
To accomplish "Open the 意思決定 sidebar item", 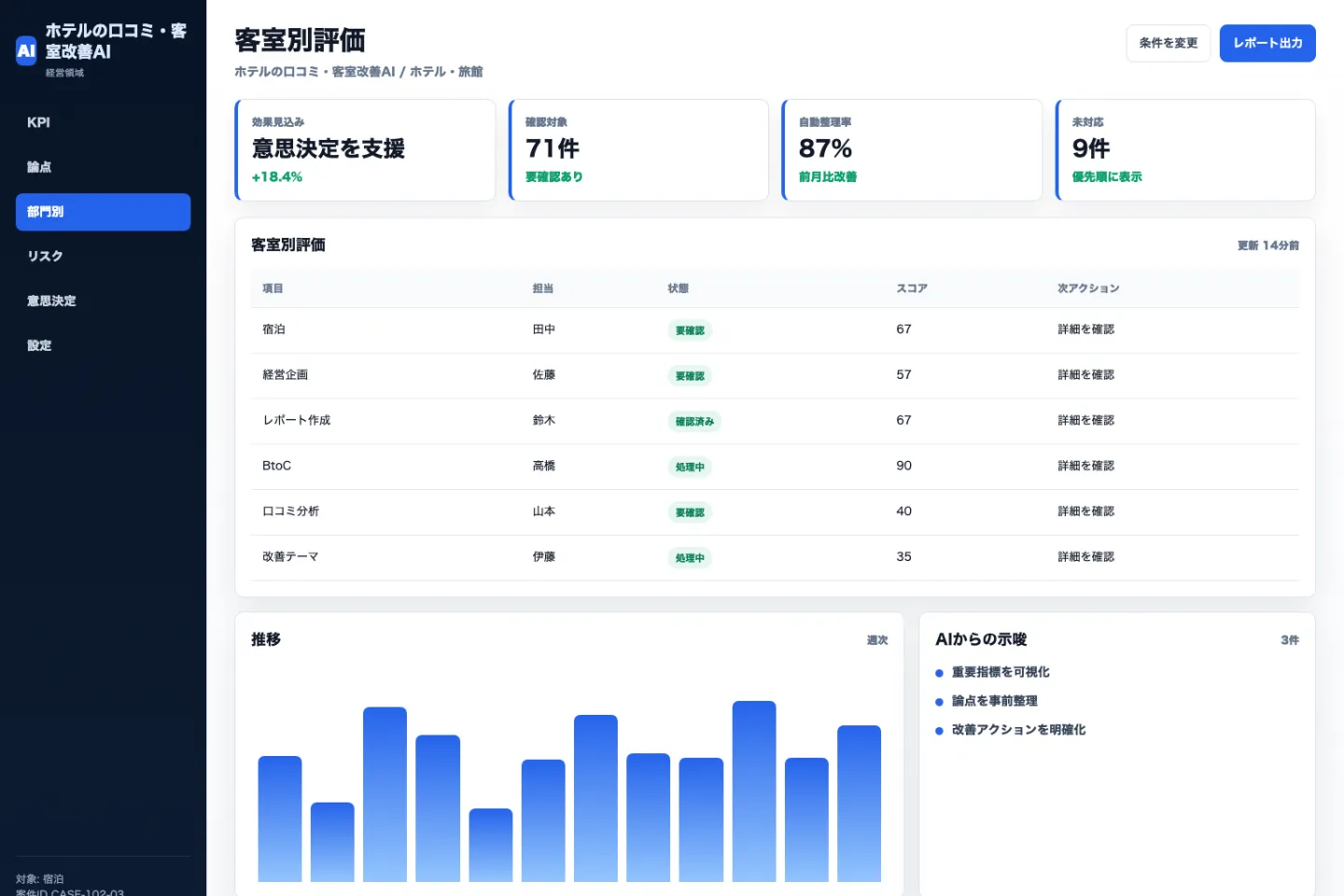I will (103, 301).
